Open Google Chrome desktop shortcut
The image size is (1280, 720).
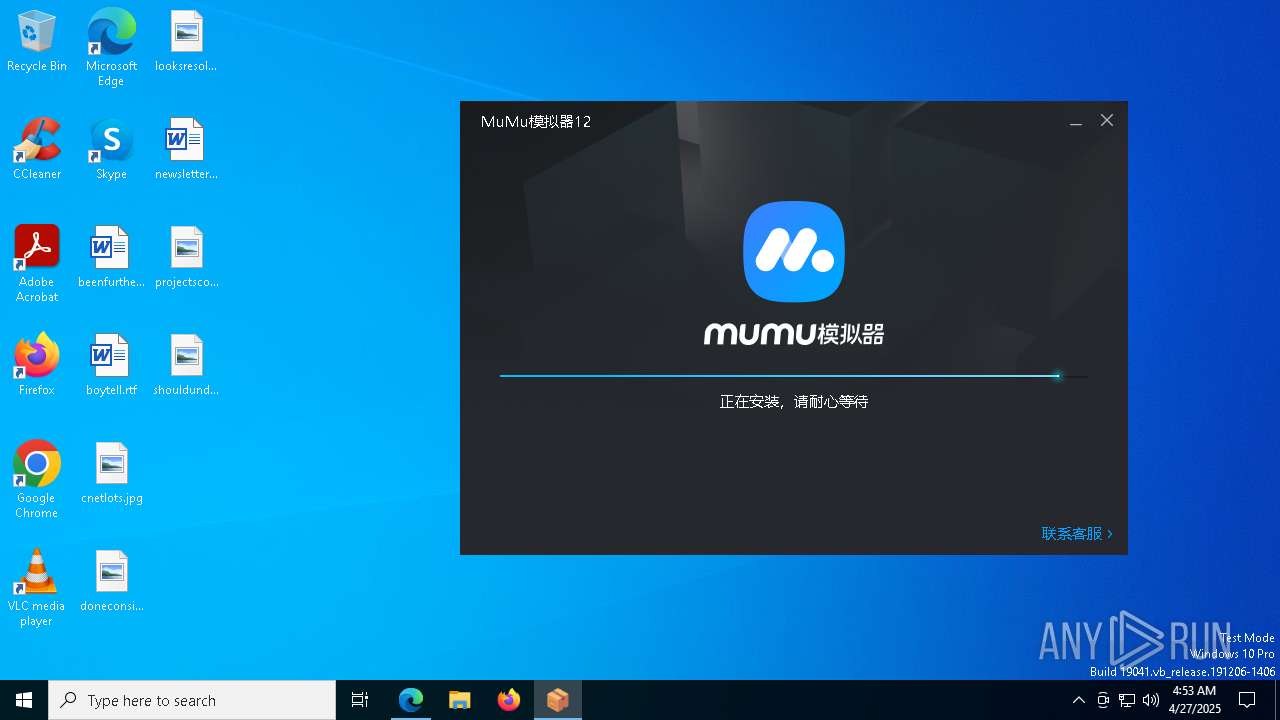37,480
